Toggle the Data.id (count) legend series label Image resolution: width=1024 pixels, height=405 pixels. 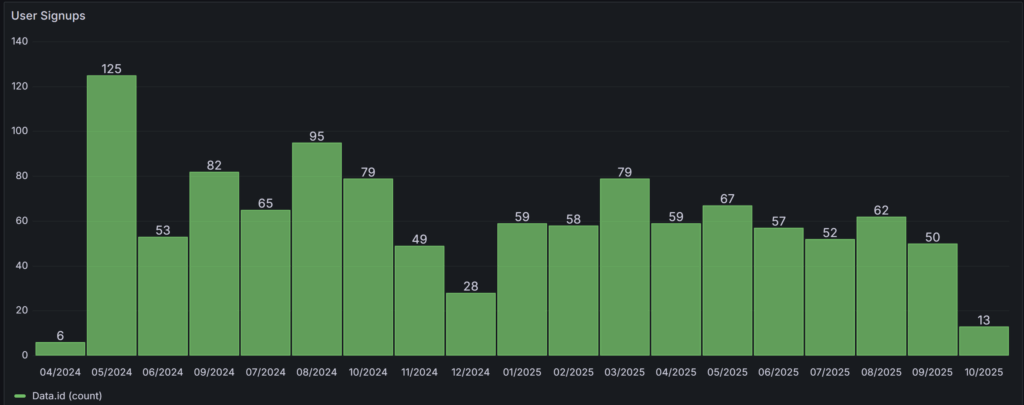[66, 396]
